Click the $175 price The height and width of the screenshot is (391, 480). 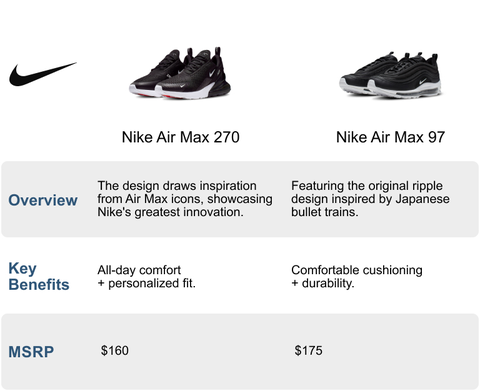point(308,351)
